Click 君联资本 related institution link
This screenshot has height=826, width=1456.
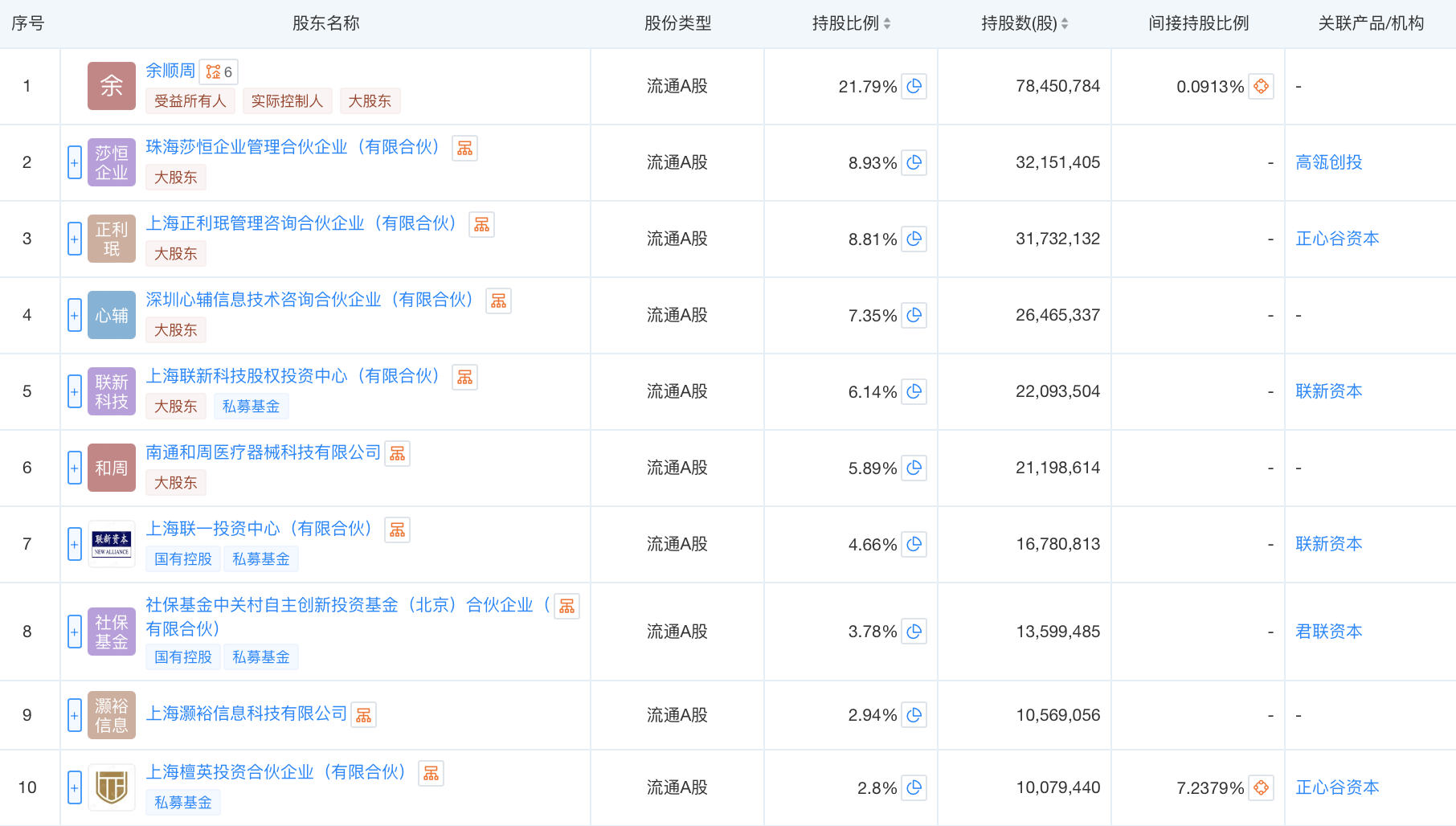tap(1328, 632)
